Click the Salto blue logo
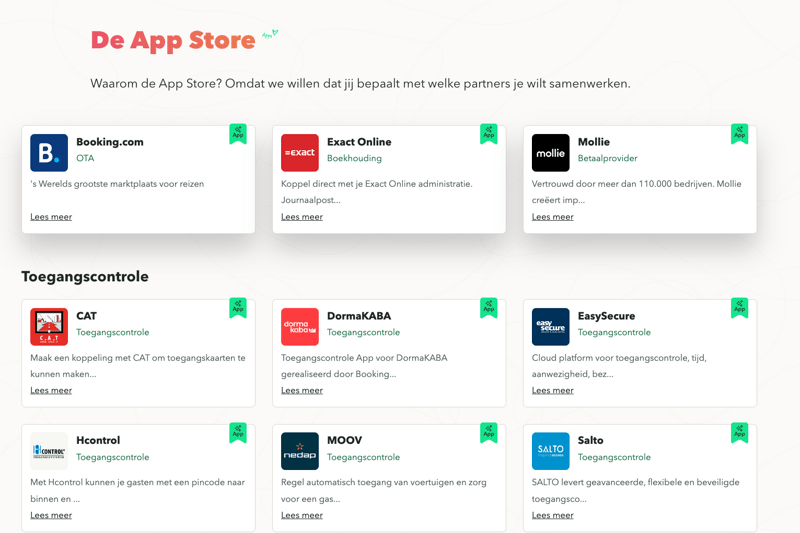The width and height of the screenshot is (800, 533). point(551,451)
